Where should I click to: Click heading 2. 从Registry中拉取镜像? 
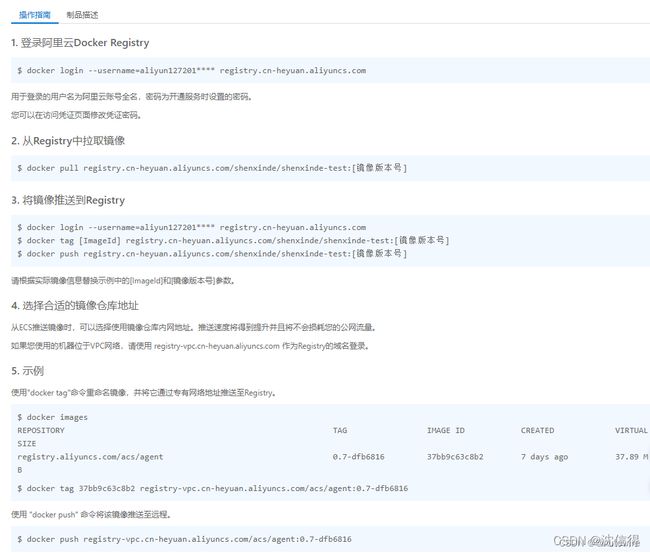[68, 141]
